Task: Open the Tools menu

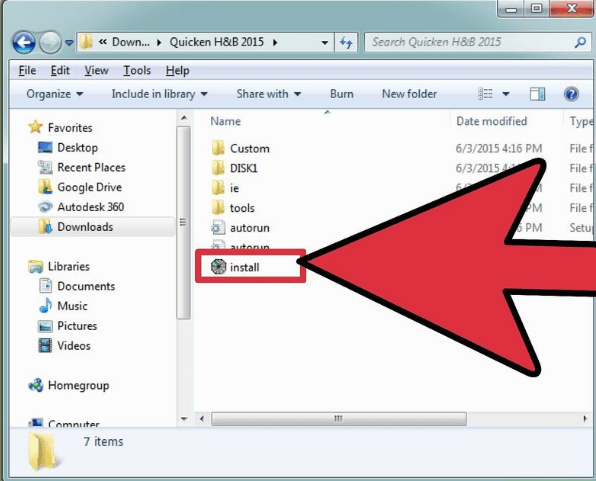Action: (x=137, y=70)
